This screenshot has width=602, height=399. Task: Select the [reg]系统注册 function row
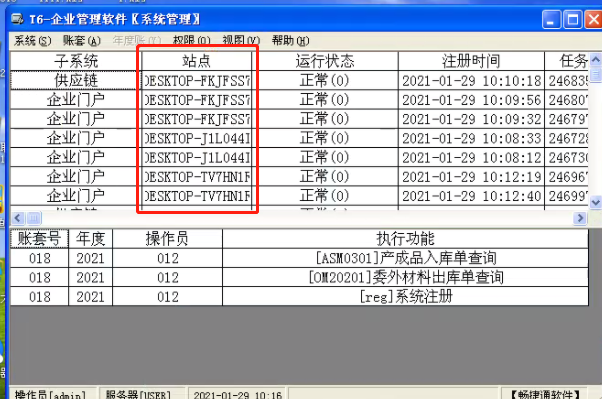pos(299,296)
